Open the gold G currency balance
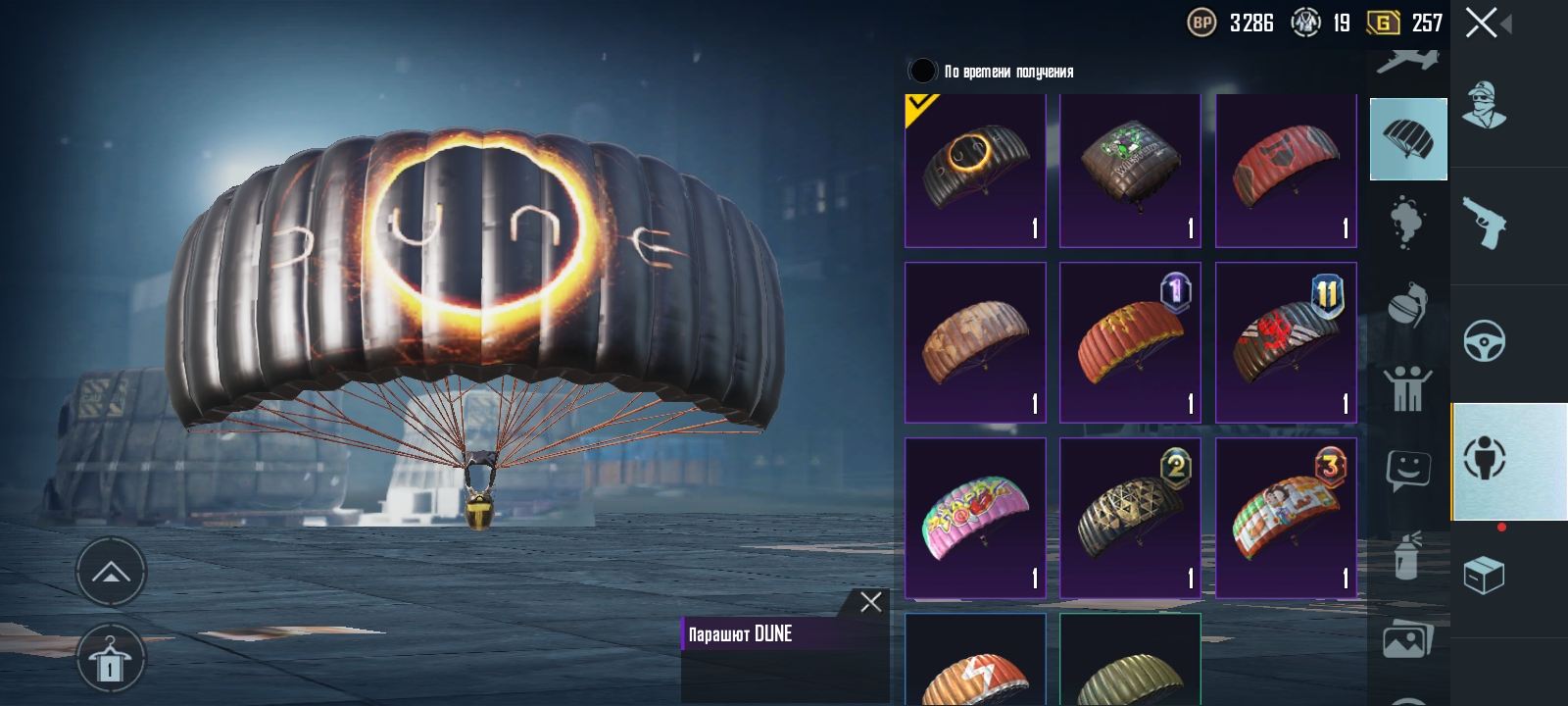The height and width of the screenshot is (706, 1568). 1405,23
